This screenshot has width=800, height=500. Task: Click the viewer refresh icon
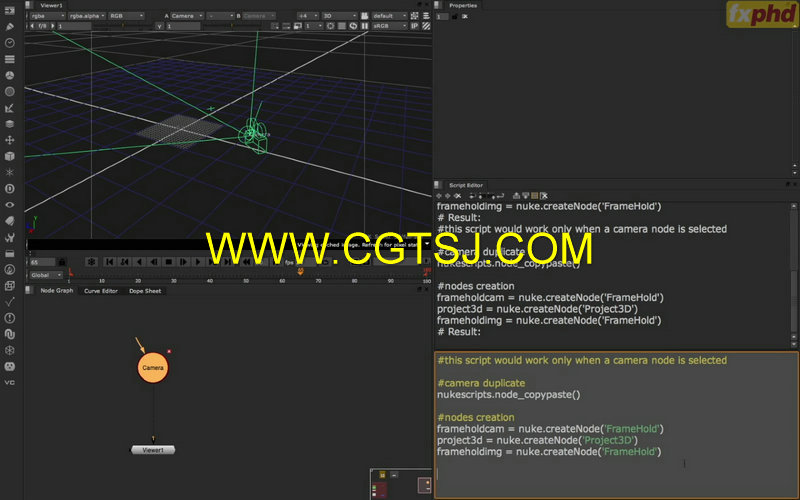coord(353,26)
